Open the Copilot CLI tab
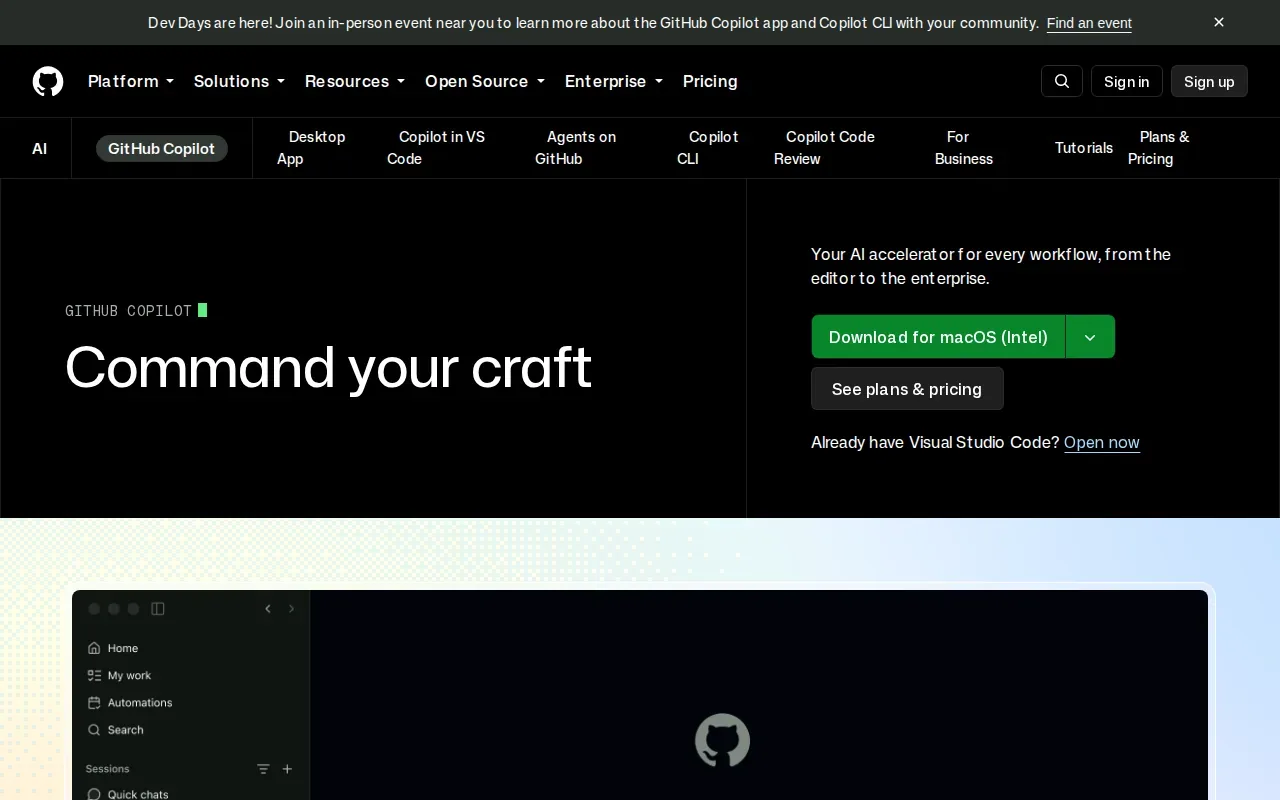This screenshot has width=1280, height=800. coord(708,148)
